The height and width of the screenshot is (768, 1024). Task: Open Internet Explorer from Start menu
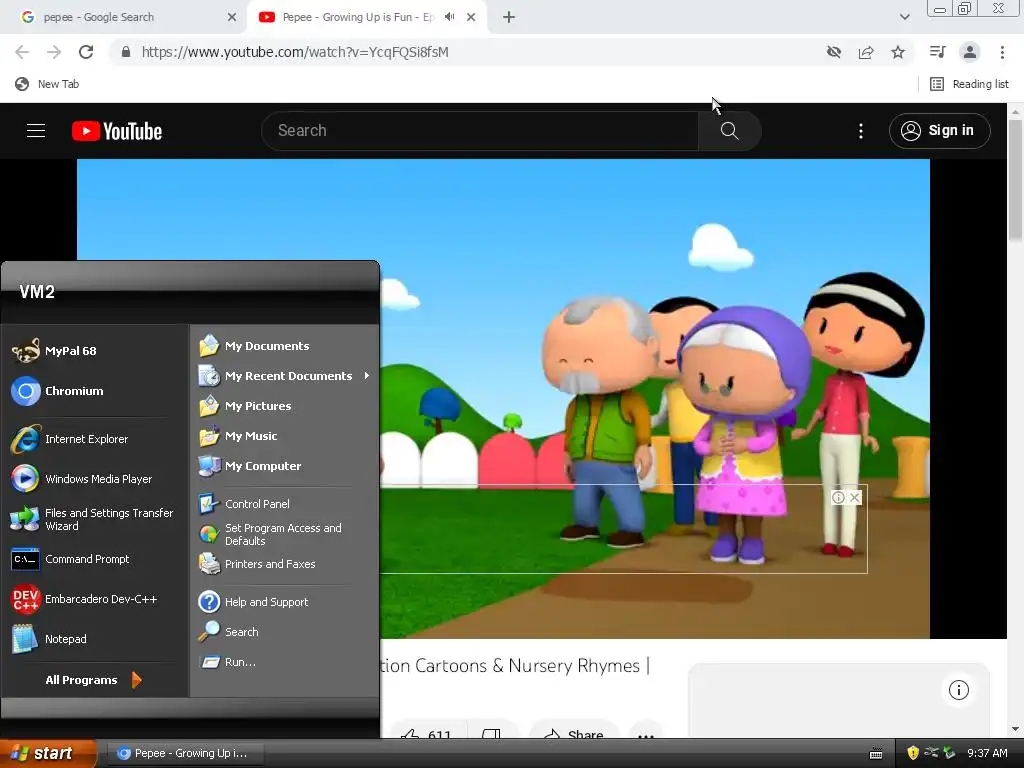pyautogui.click(x=71, y=439)
